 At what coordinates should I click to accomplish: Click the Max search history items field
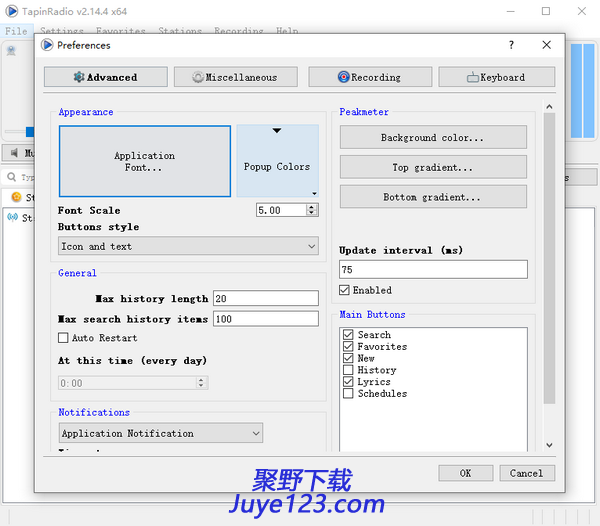266,319
